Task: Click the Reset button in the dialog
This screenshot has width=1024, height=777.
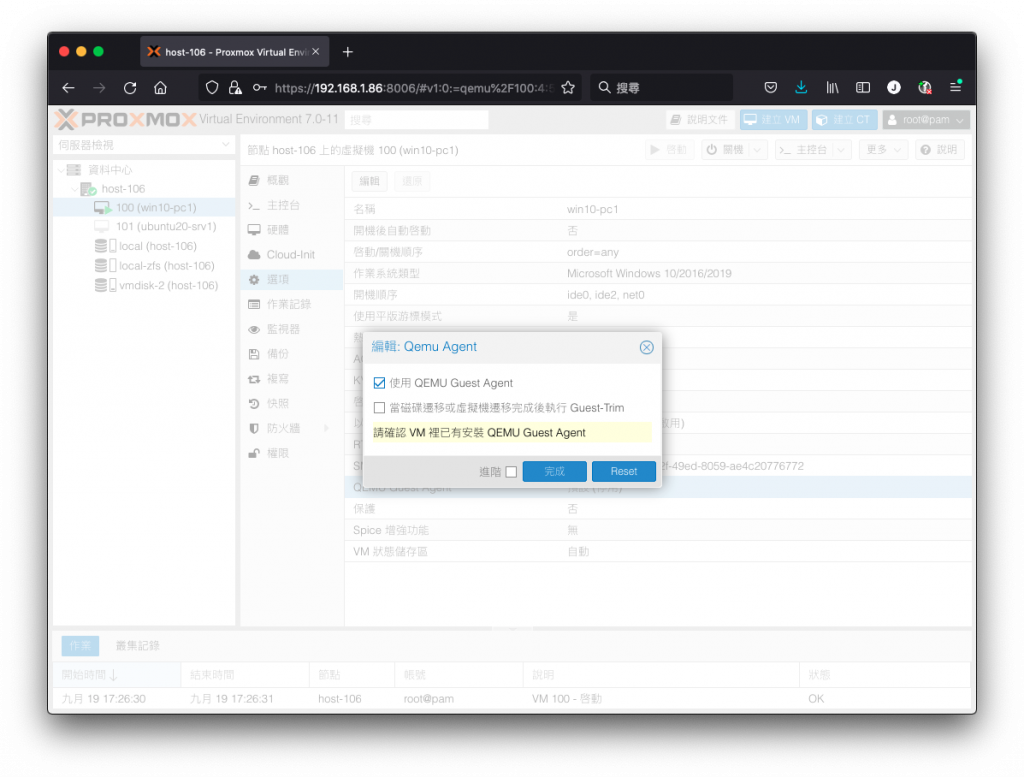Action: [x=624, y=471]
